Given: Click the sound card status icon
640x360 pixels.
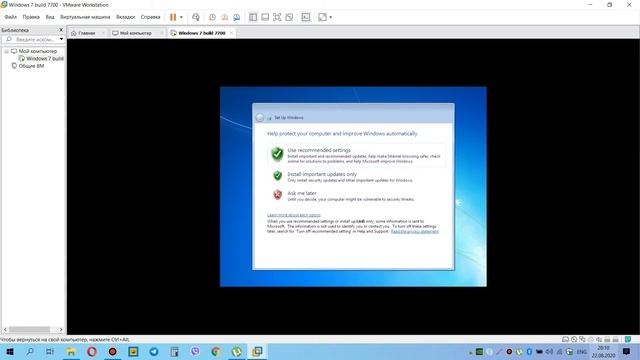Looking at the screenshot, I should click(599, 339).
